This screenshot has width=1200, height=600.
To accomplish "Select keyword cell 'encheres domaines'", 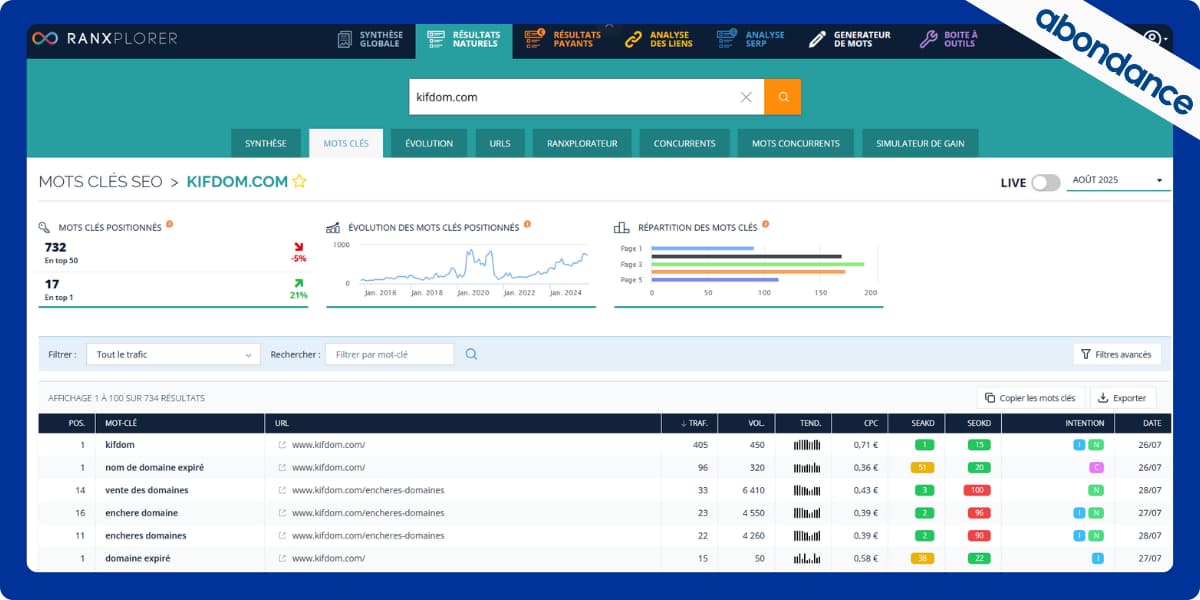I will (146, 535).
